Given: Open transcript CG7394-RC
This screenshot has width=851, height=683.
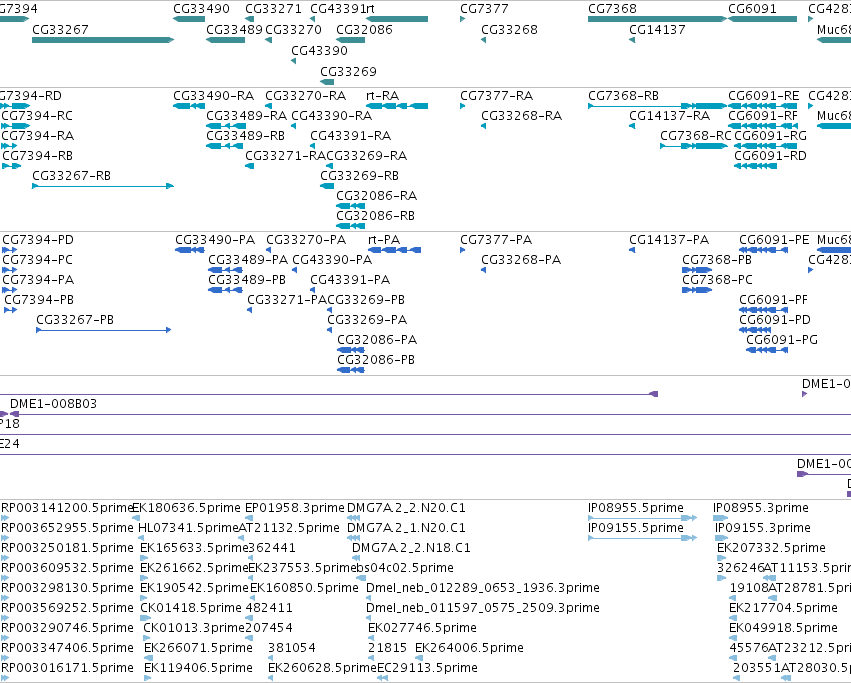Looking at the screenshot, I should pyautogui.click(x=37, y=116).
